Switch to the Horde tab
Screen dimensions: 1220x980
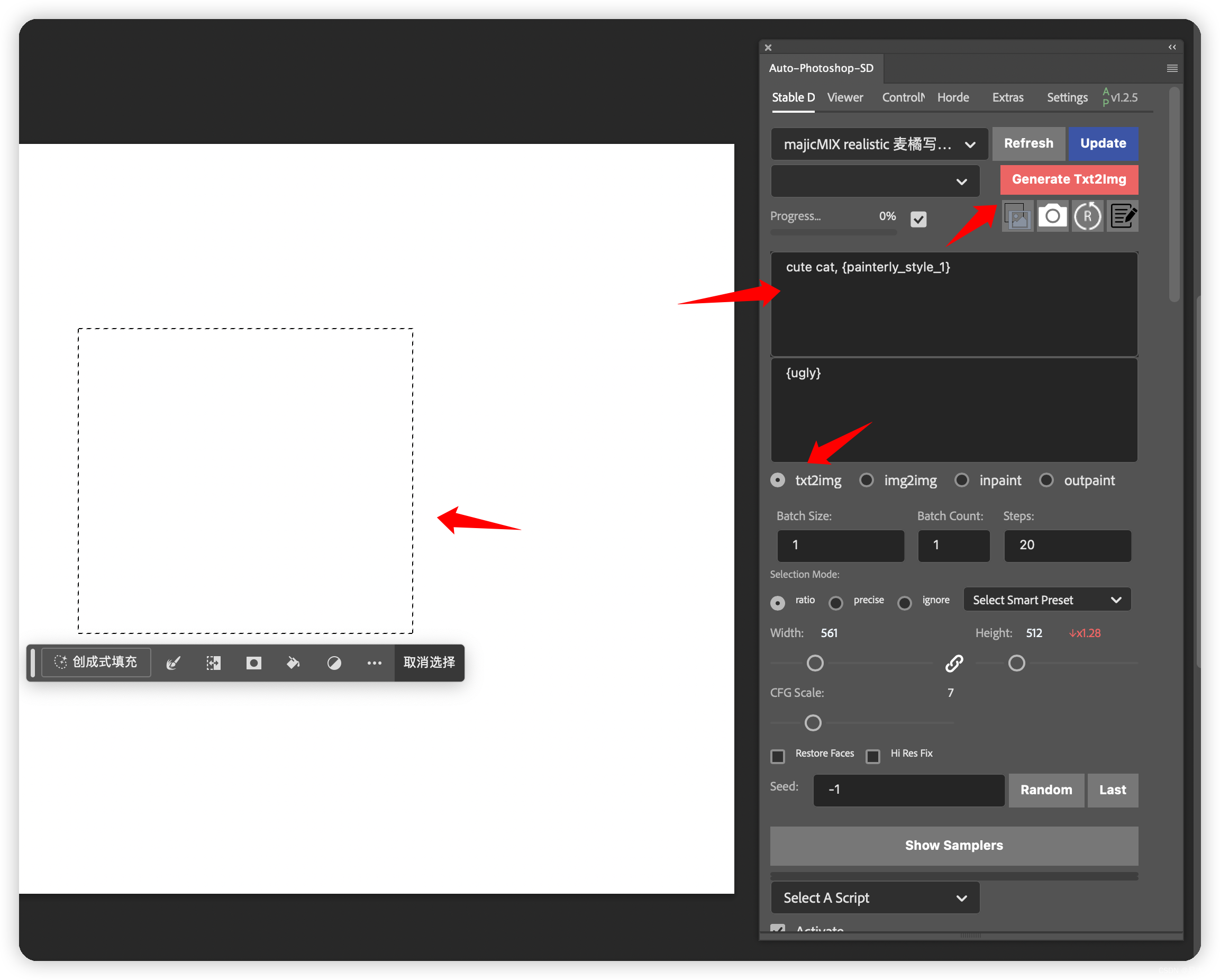coord(952,97)
